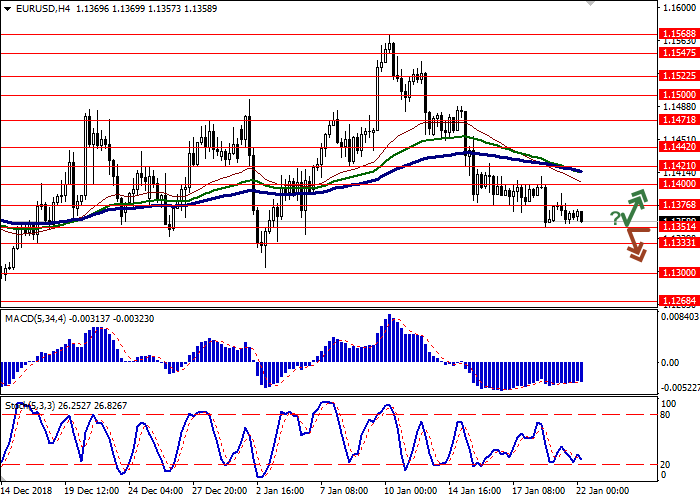700x500 pixels.
Task: Click the 1.15000 price level label
Action: 677,96
